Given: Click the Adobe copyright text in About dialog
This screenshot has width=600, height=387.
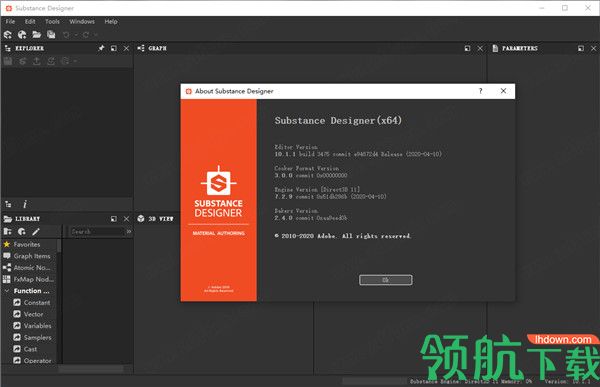Looking at the screenshot, I should [x=342, y=236].
